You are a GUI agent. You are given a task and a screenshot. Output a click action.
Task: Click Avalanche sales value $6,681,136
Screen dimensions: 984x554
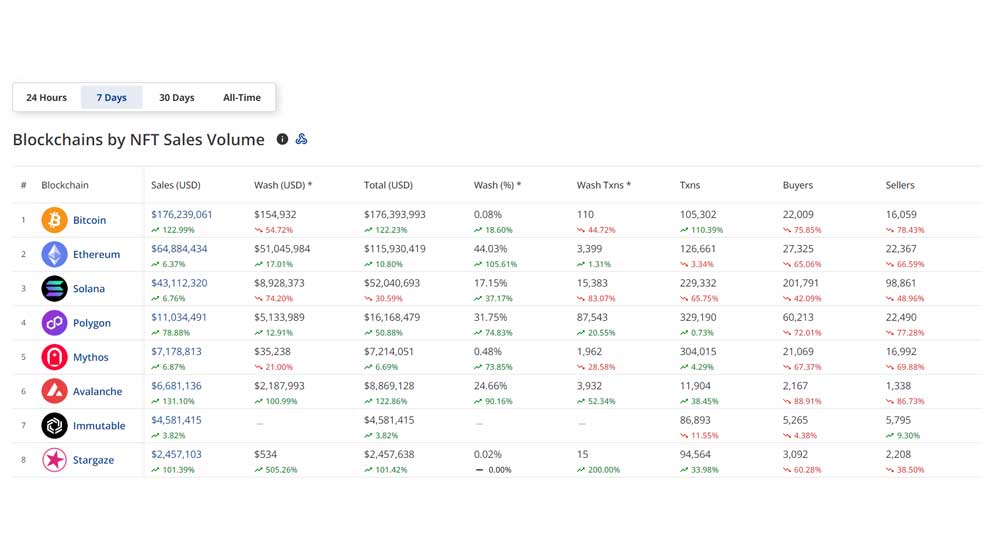(x=176, y=386)
